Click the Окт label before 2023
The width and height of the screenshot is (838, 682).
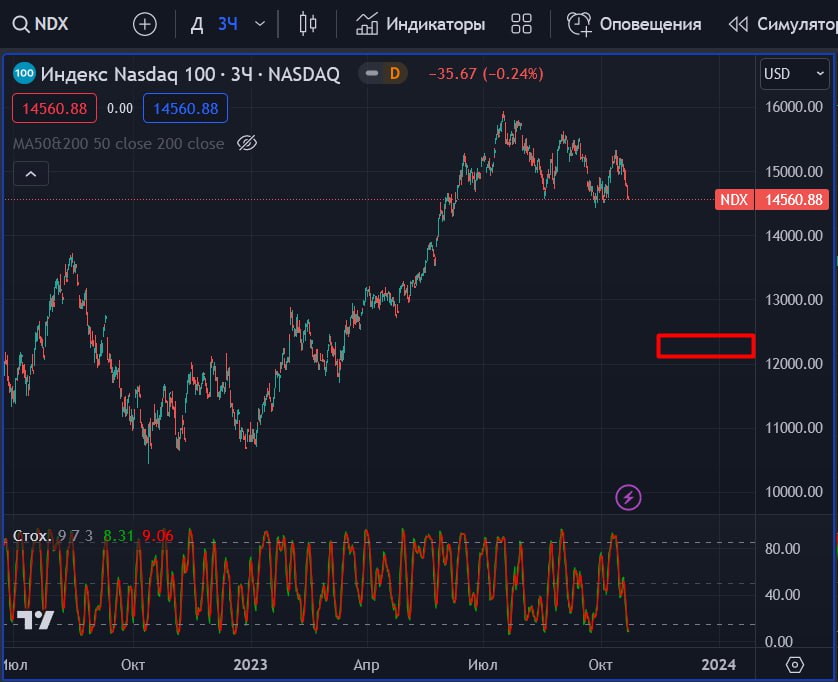tap(133, 665)
